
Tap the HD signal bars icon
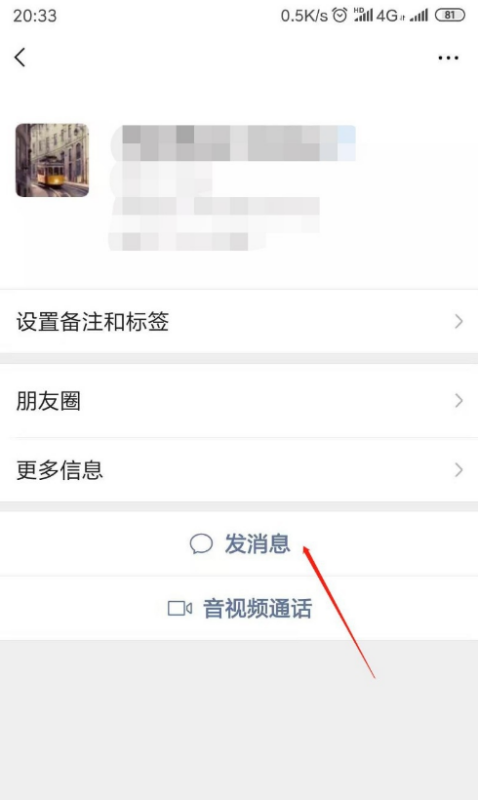363,15
